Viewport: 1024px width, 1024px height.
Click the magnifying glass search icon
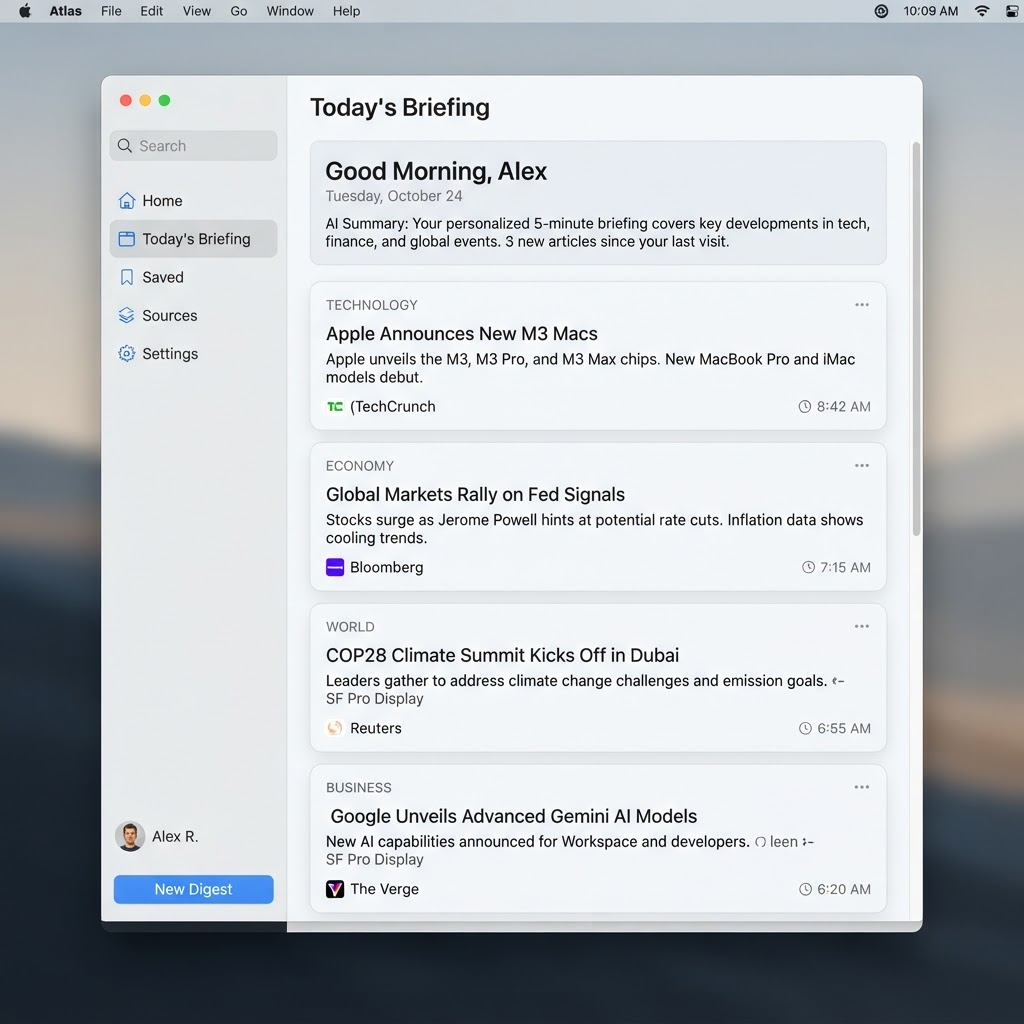click(x=125, y=146)
